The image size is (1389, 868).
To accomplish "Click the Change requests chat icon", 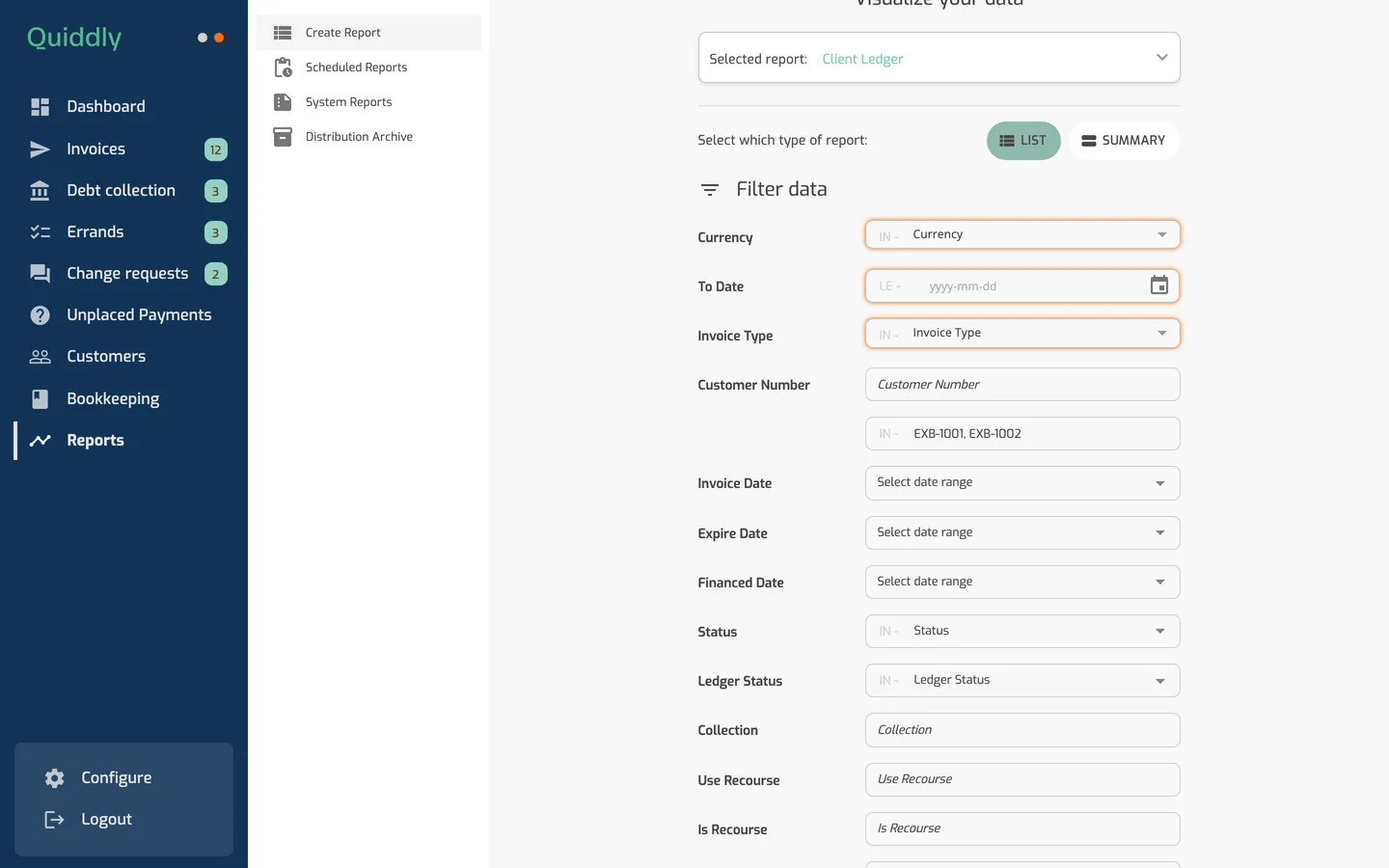I will pos(40,274).
